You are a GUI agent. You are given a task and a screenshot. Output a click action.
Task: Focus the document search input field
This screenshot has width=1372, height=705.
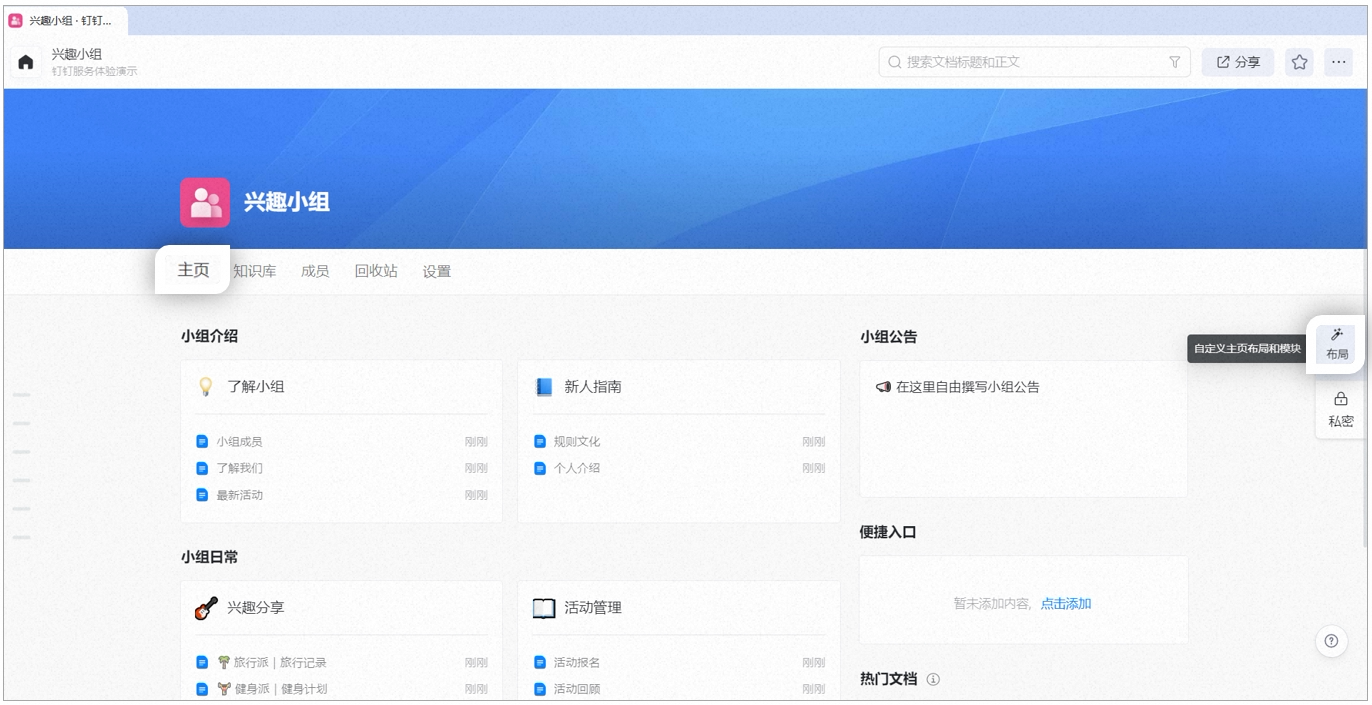coord(1035,62)
